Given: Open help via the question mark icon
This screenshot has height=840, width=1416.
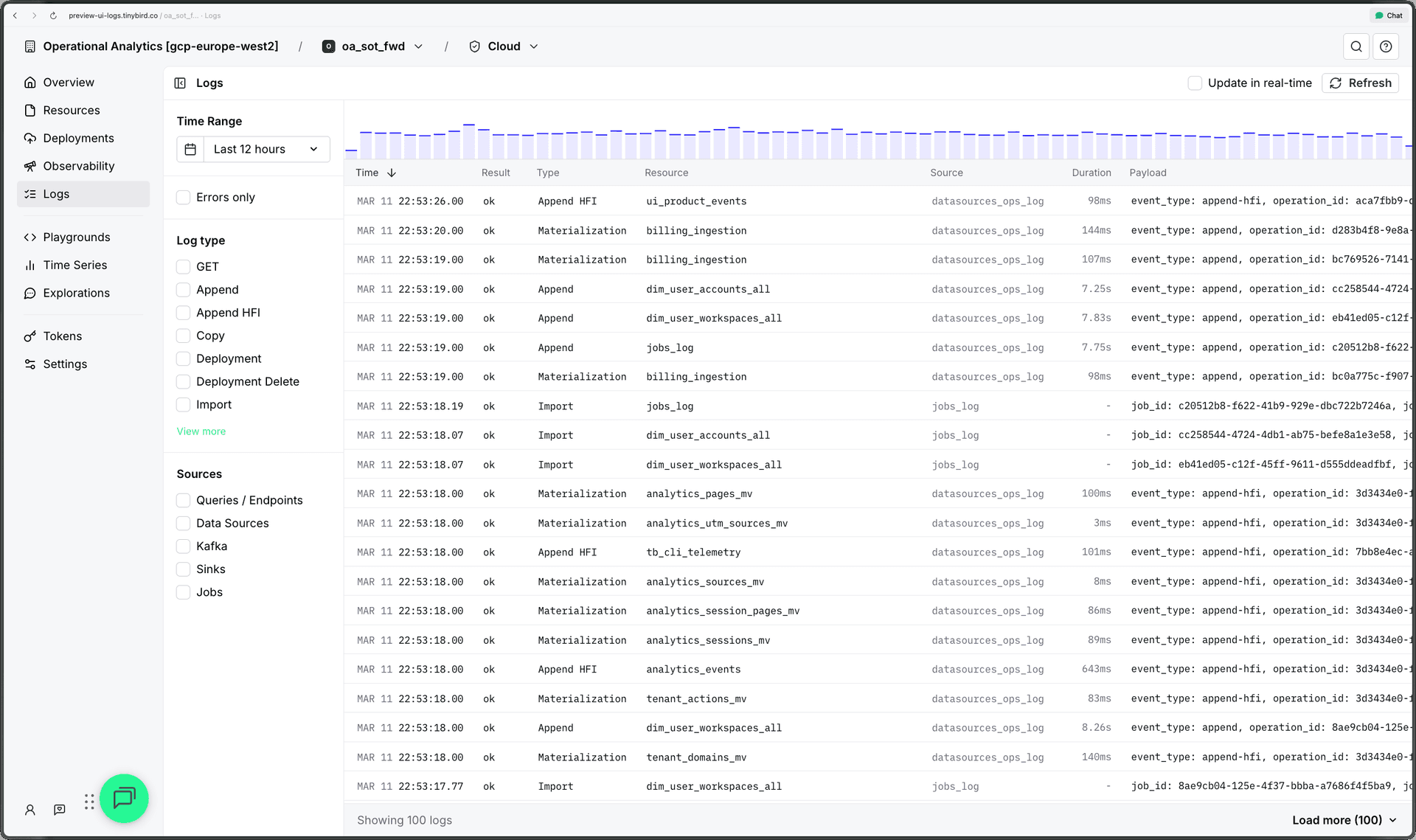Looking at the screenshot, I should 1386,46.
